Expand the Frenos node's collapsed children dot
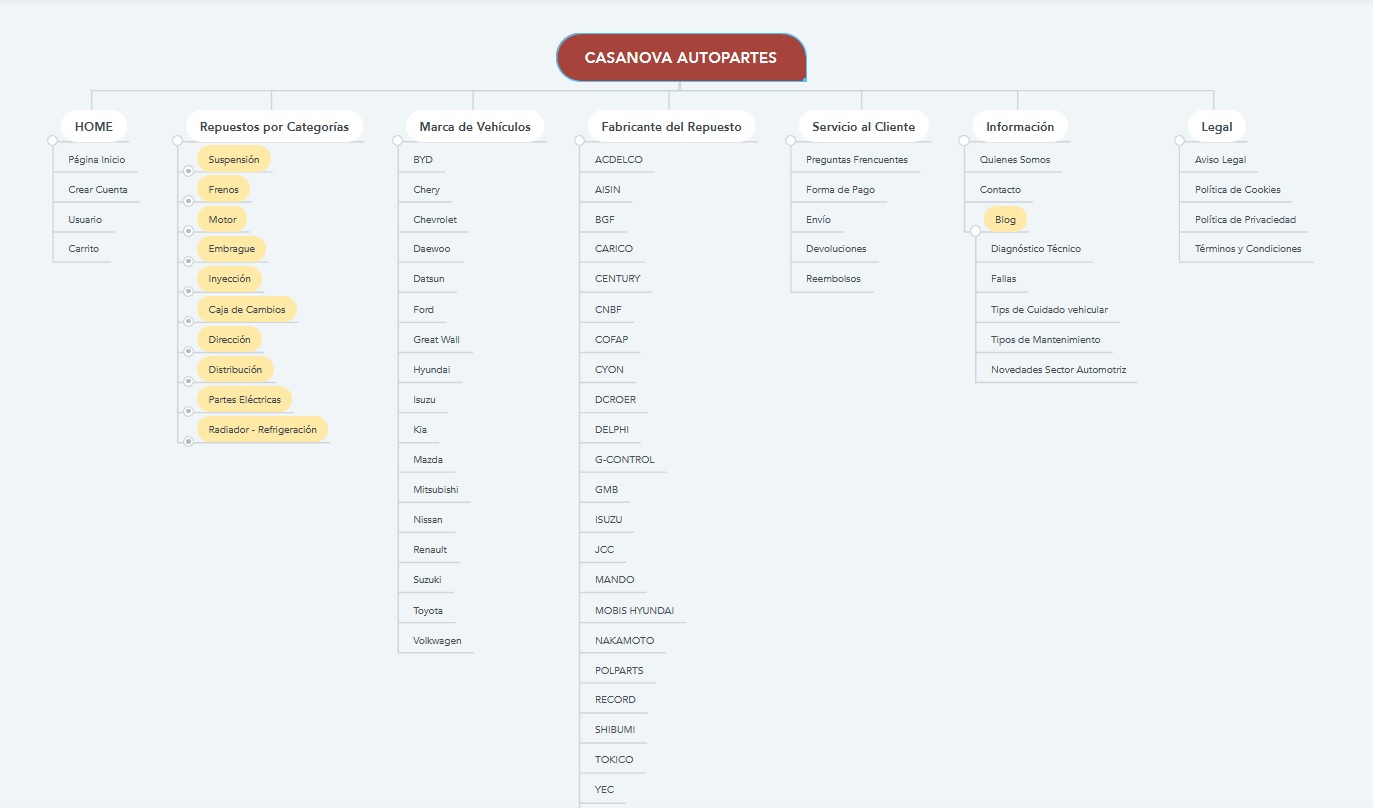This screenshot has height=808, width=1373. [188, 201]
